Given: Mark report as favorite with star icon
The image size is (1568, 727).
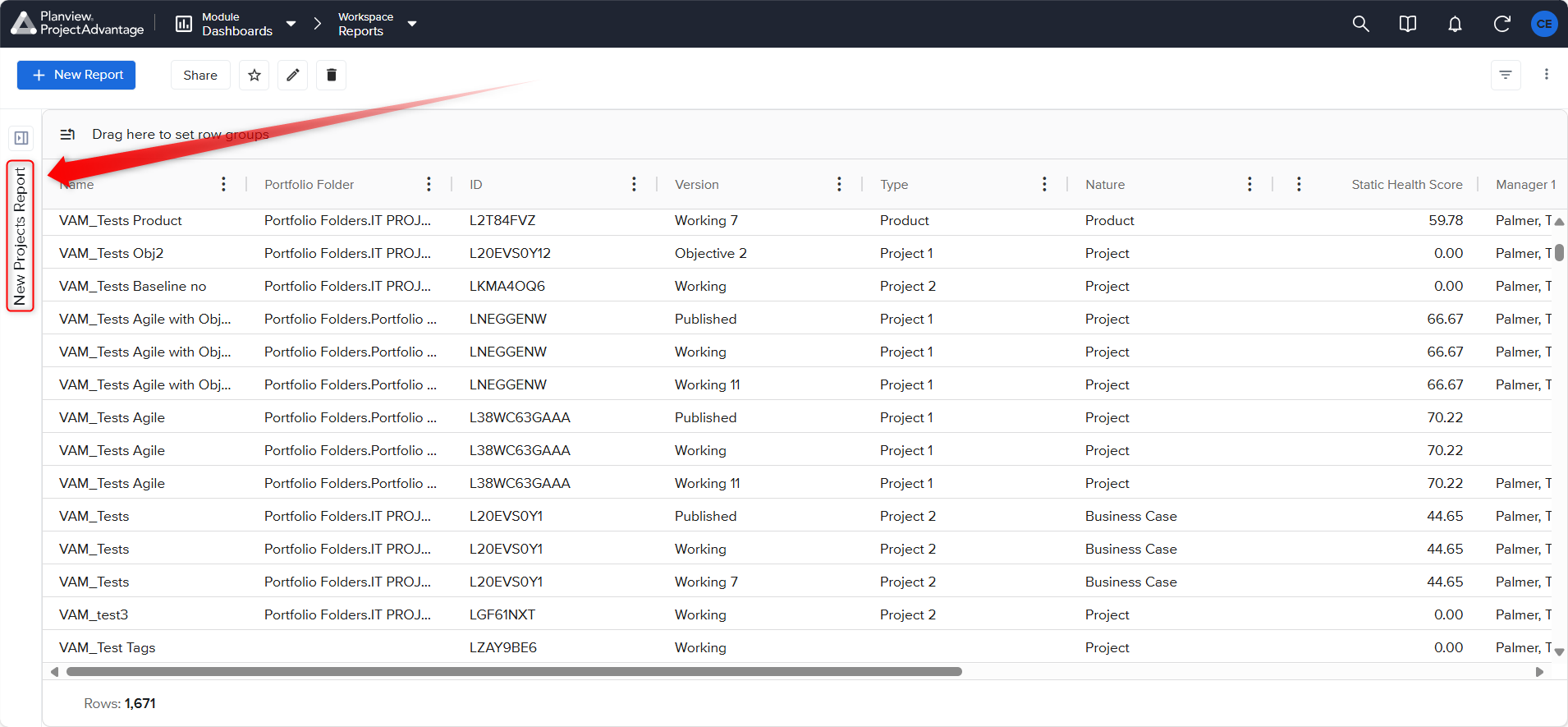Looking at the screenshot, I should 254,75.
